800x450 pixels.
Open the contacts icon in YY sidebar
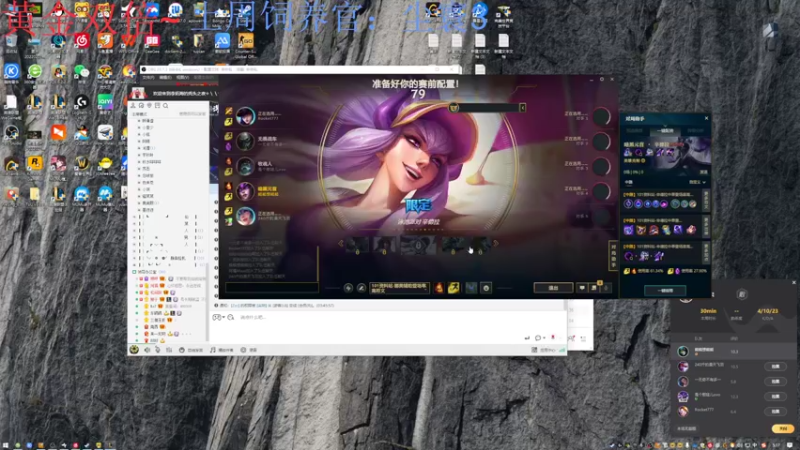pyautogui.click(x=134, y=106)
